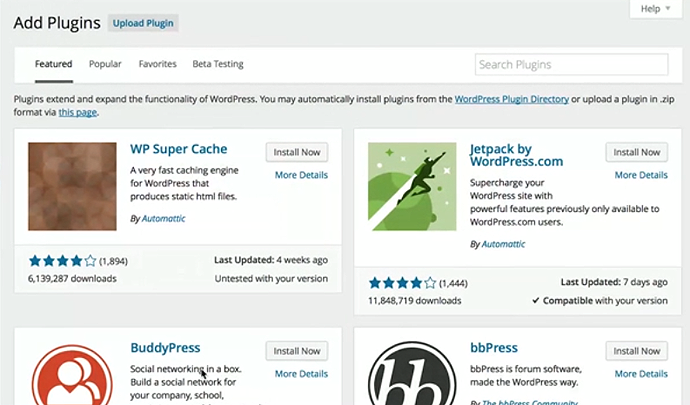Click the Upload Plugin button

point(143,23)
